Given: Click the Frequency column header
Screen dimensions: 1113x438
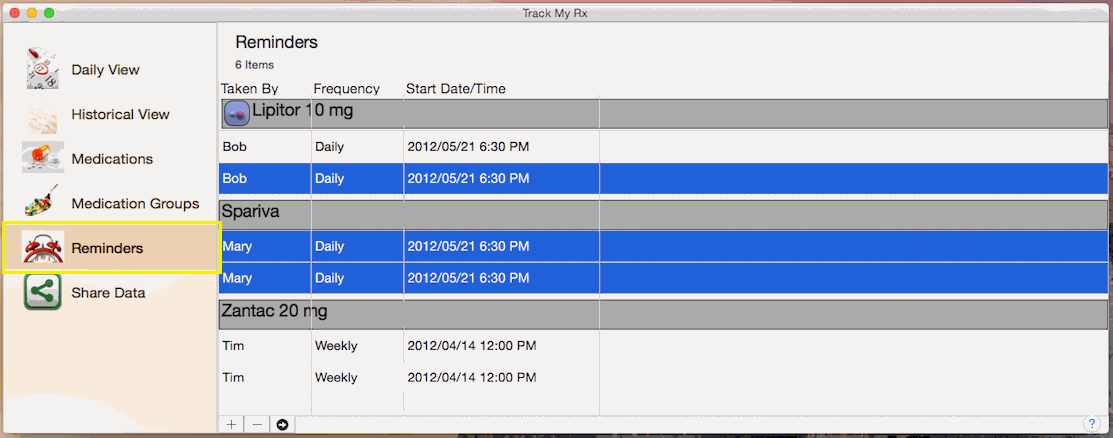Looking at the screenshot, I should point(346,89).
